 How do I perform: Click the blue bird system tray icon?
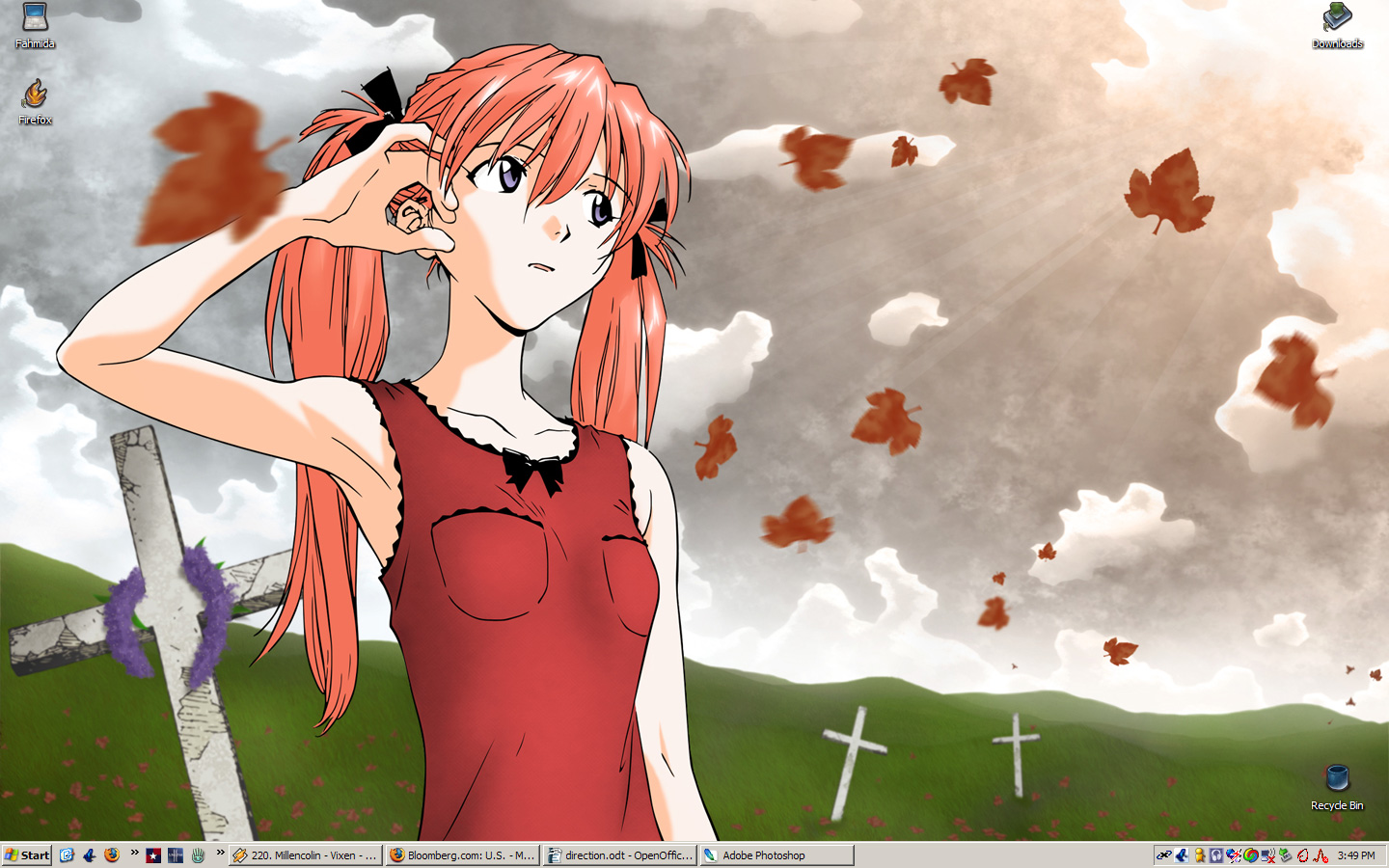click(x=1182, y=855)
